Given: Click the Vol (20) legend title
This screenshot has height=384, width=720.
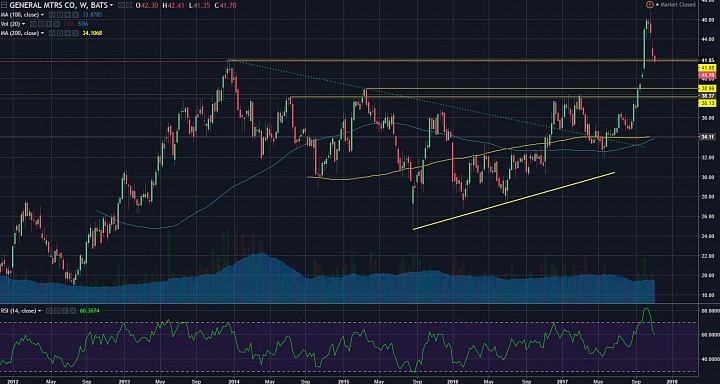Looking at the screenshot, I should coord(10,24).
